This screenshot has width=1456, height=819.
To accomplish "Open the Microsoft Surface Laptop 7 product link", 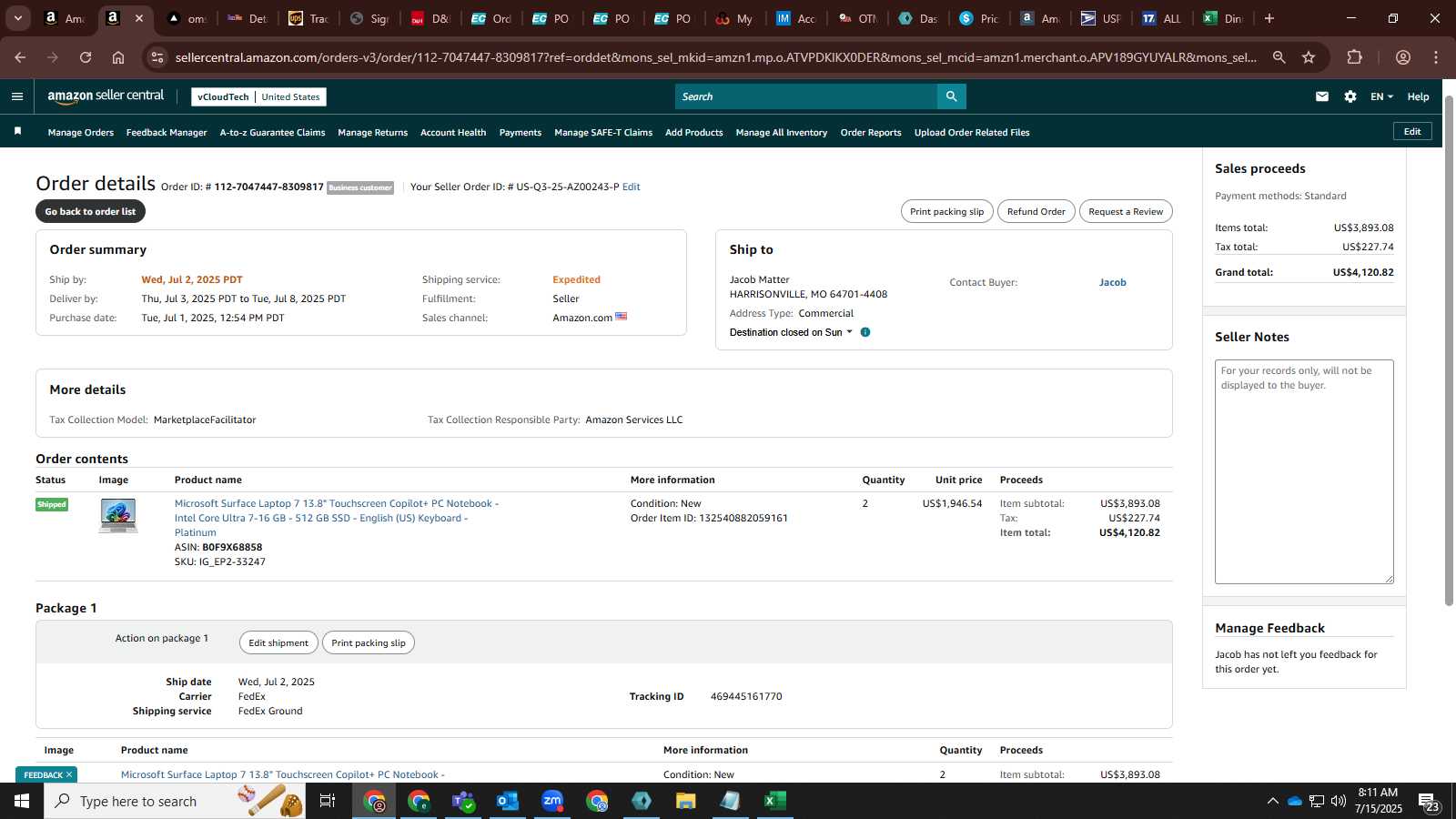I will [337, 518].
